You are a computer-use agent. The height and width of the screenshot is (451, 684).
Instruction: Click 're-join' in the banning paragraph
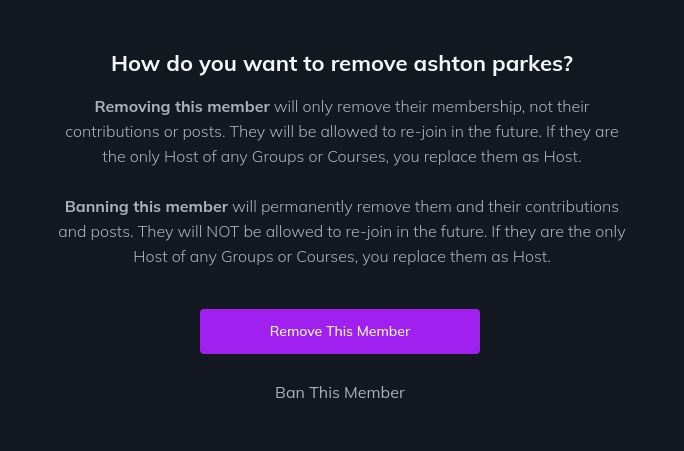click(x=370, y=231)
